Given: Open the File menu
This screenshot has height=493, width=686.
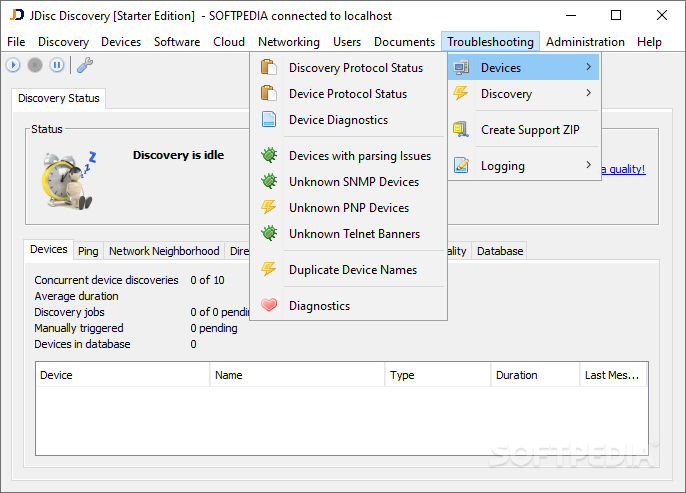Looking at the screenshot, I should point(16,42).
